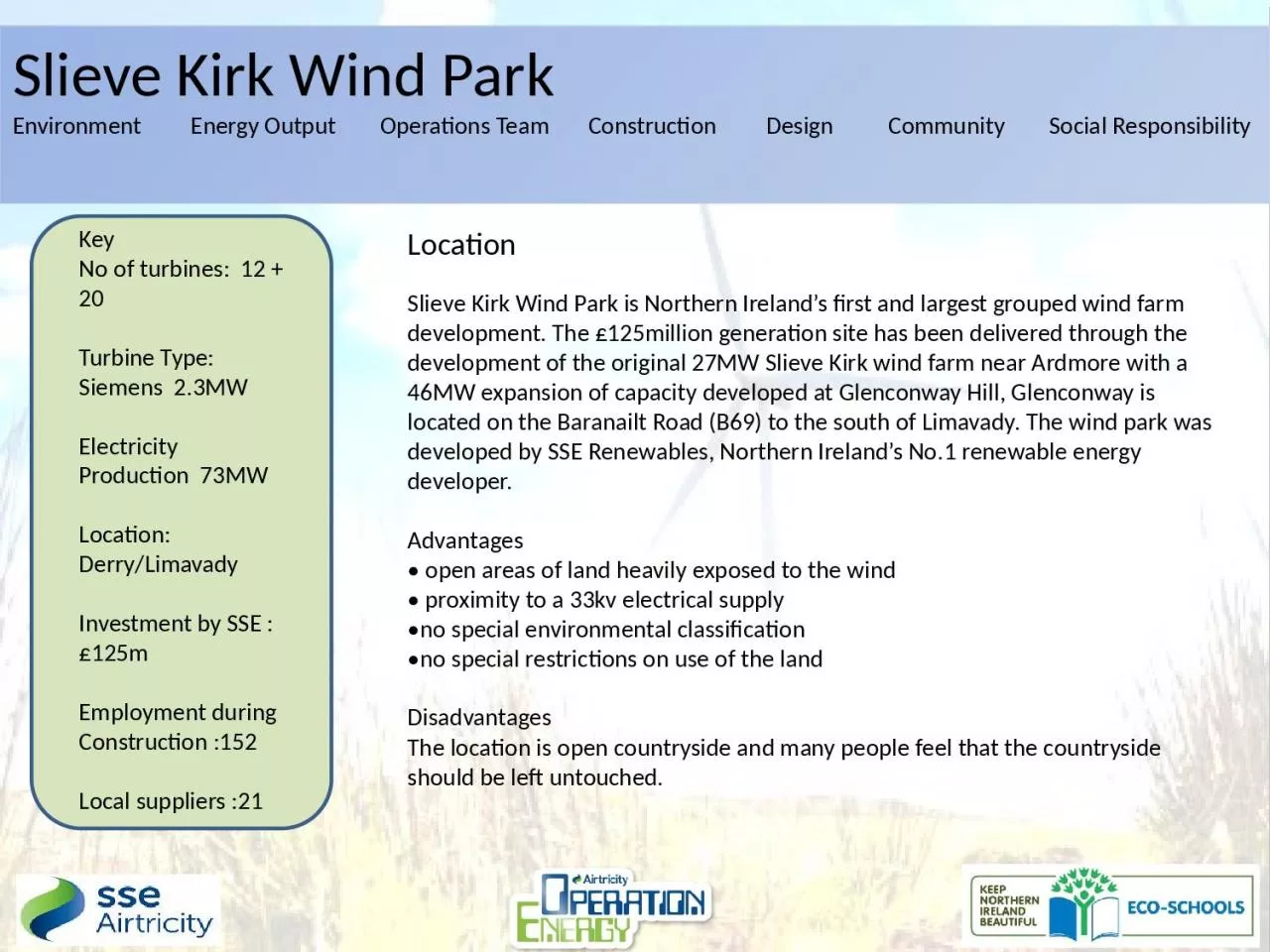Click 'Turbine Type: Siemens 2.3MW' entry
The image size is (1270, 952).
(163, 372)
